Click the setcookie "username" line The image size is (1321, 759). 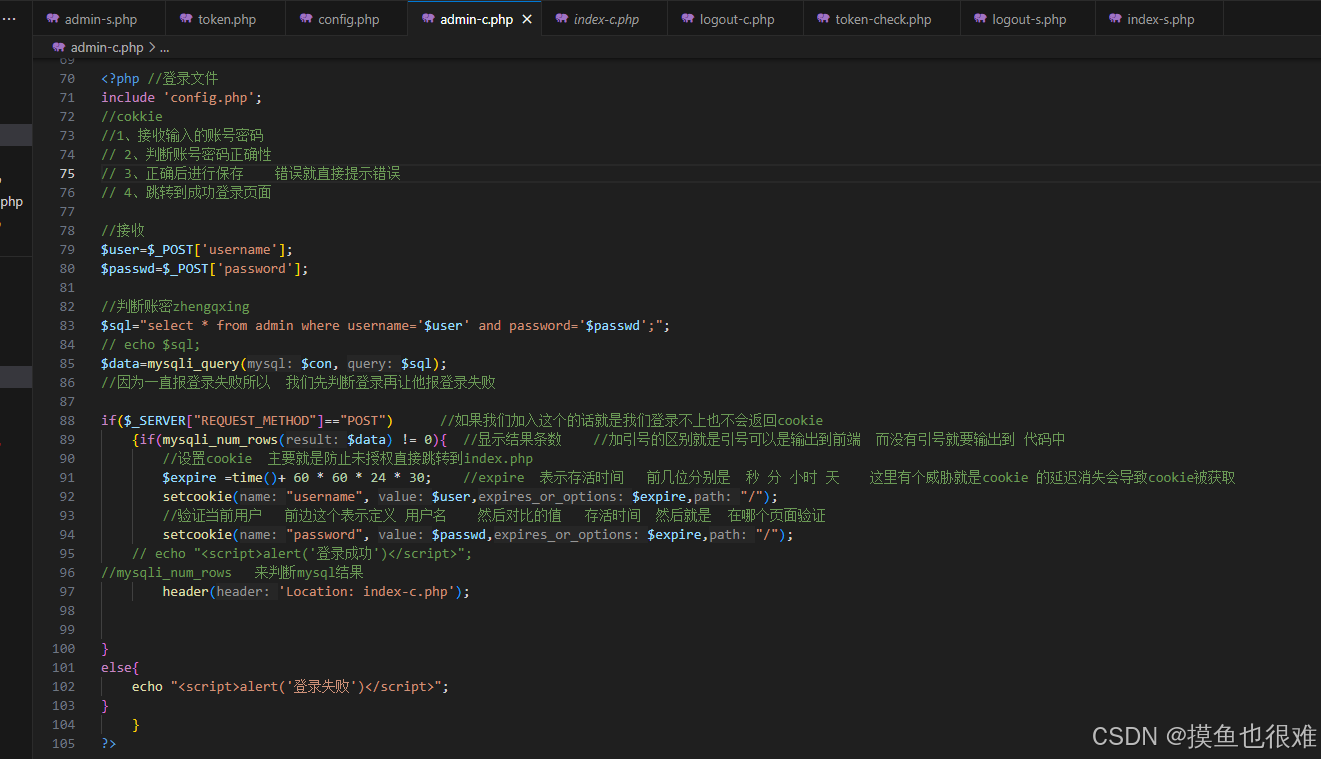point(470,496)
